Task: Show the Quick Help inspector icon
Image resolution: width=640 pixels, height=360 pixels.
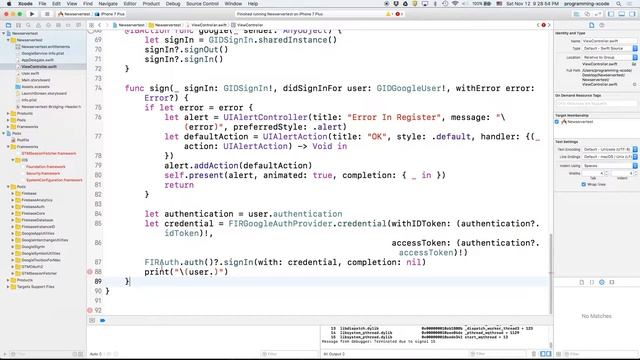Action: coord(602,25)
